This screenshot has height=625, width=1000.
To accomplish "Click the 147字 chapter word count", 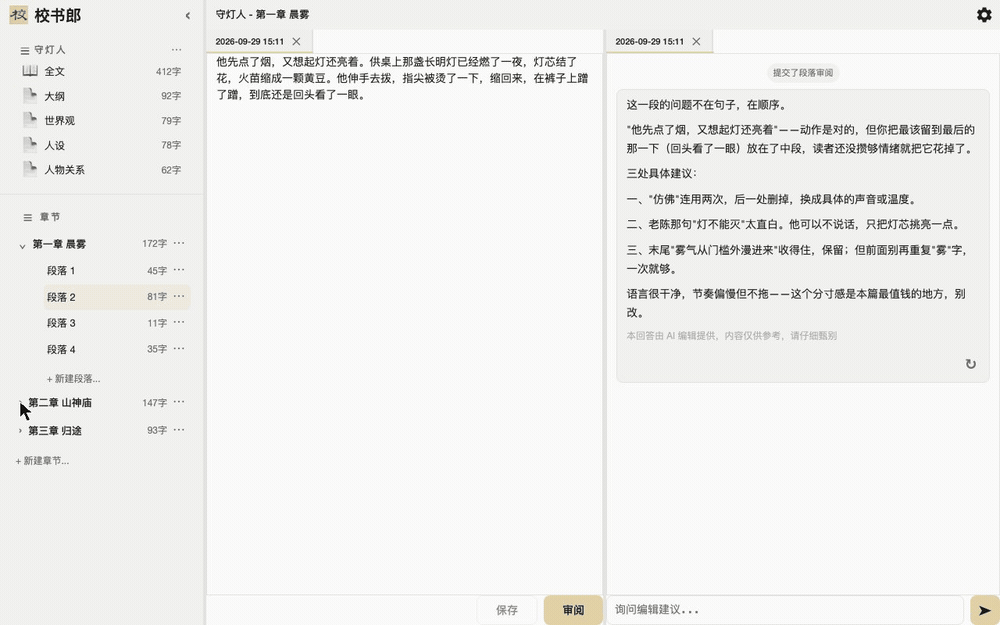I will click(154, 402).
